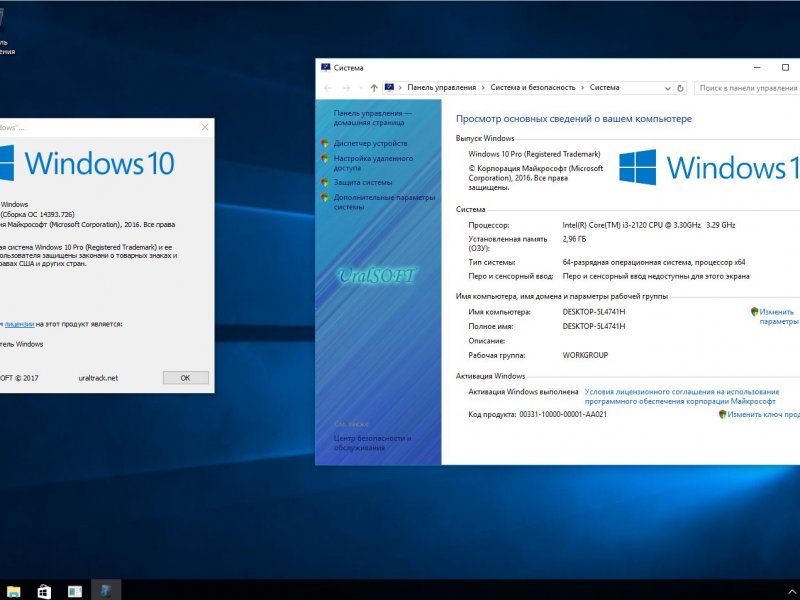
Task: Click 'Изменить ключ продукта' link
Action: [x=763, y=414]
